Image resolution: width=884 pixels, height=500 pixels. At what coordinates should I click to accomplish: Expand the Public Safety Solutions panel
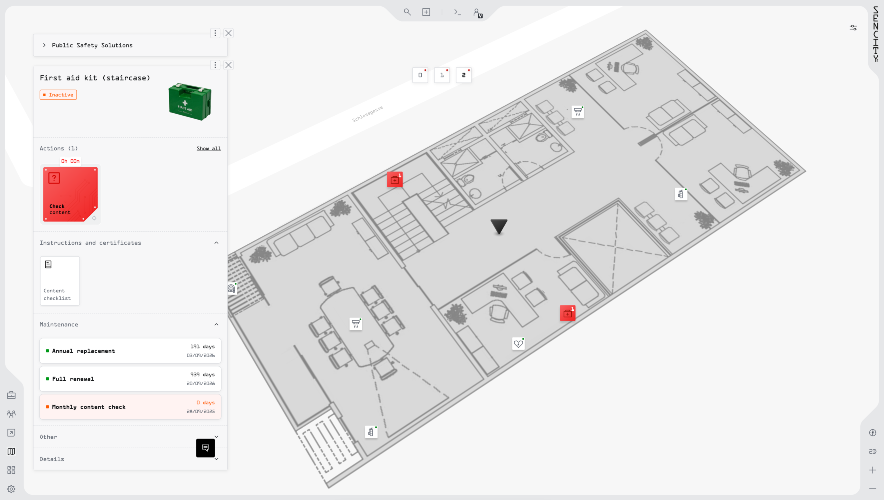point(44,45)
